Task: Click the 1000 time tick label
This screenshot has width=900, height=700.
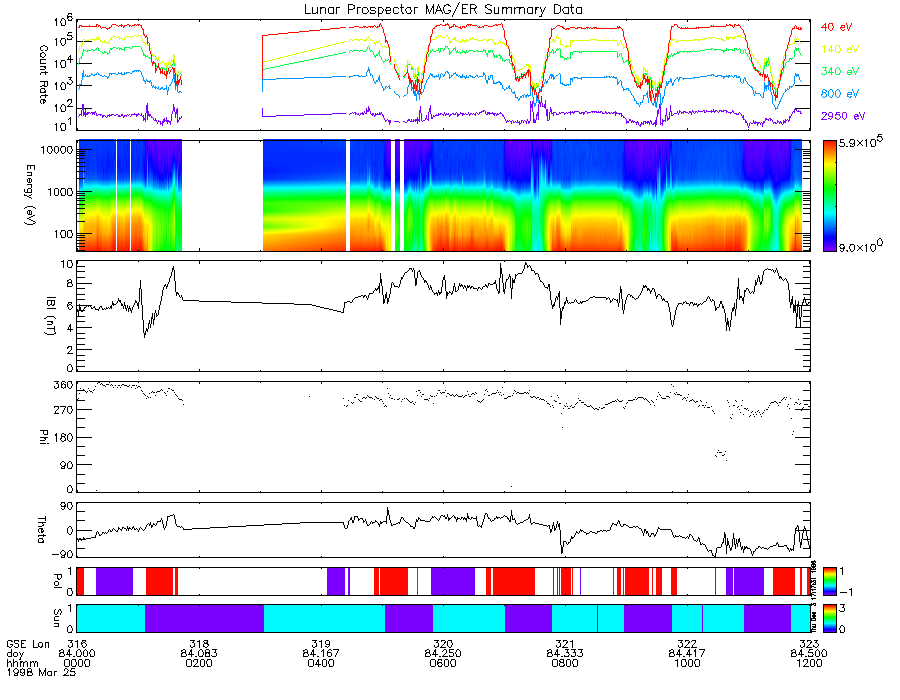Action: click(687, 663)
